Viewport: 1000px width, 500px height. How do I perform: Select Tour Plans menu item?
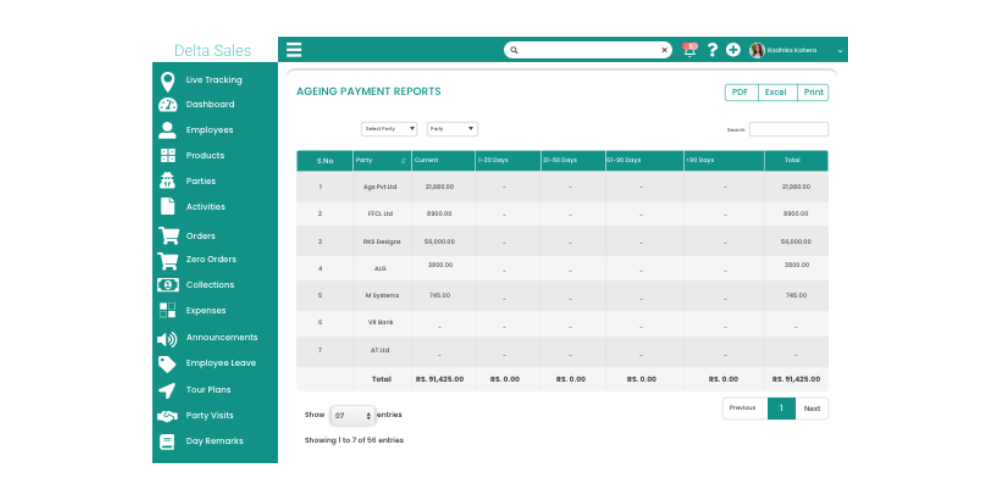click(x=208, y=390)
